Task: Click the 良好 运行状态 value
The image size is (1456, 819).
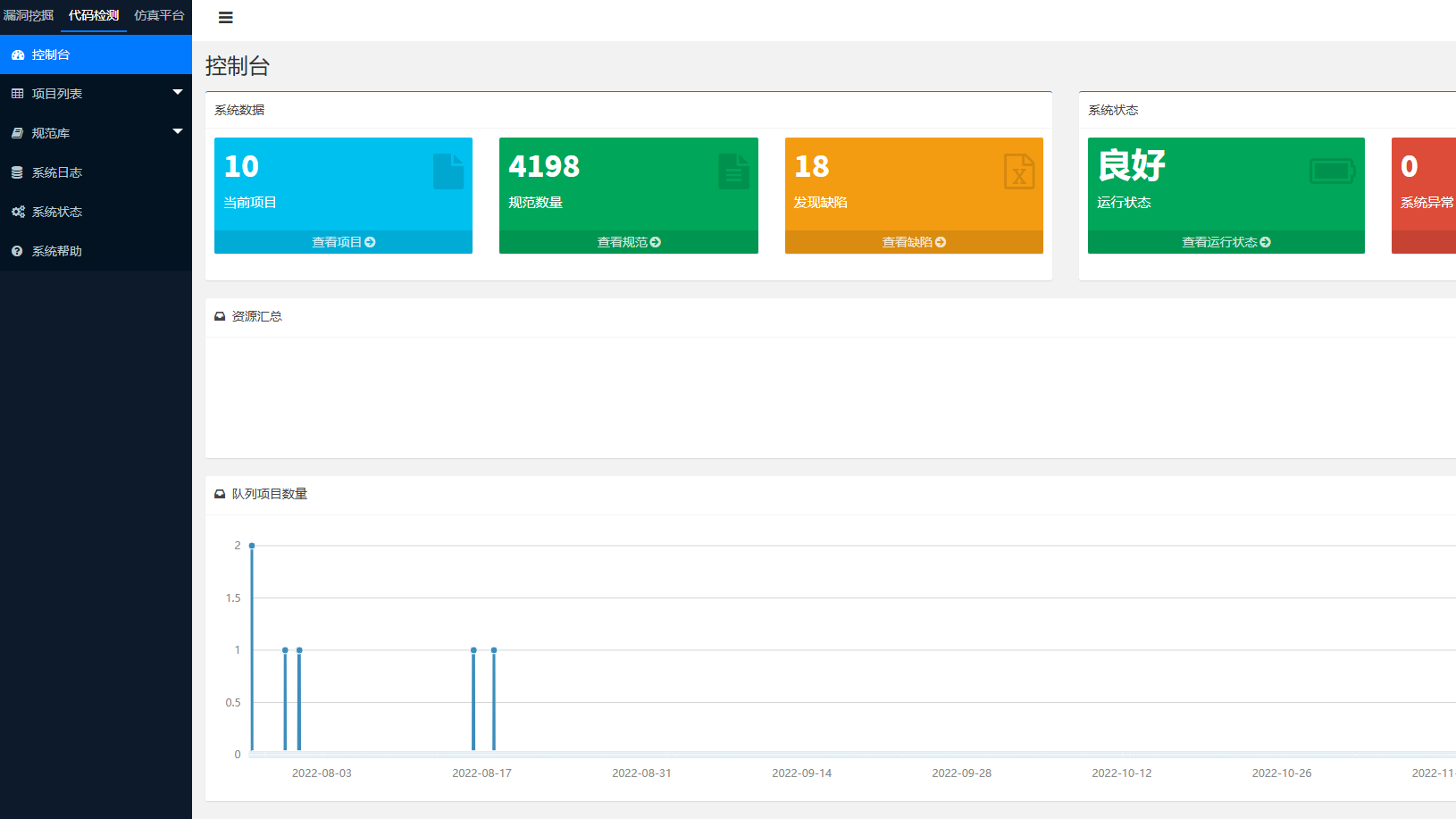Action: click(1132, 165)
